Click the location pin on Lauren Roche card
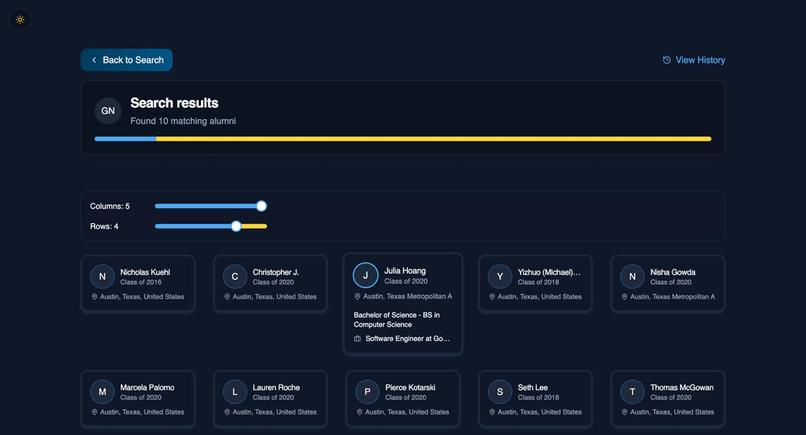 [227, 412]
